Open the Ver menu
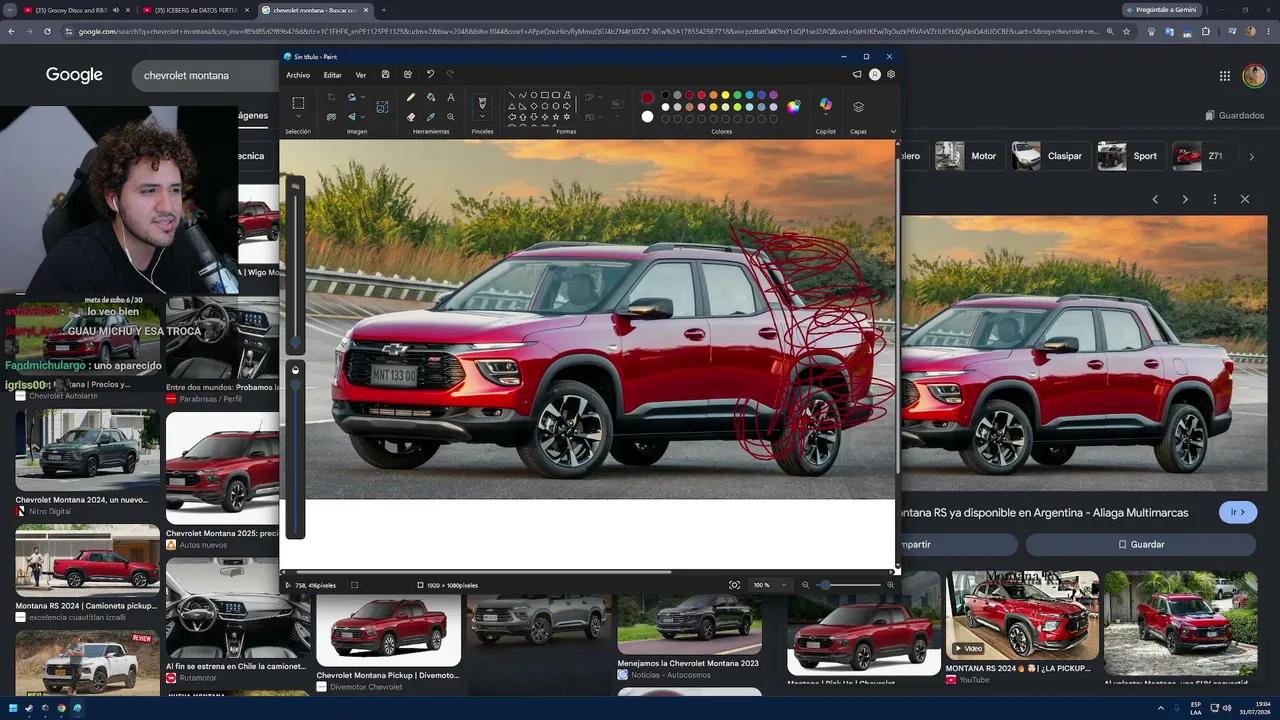This screenshot has width=1280, height=720. pos(361,75)
